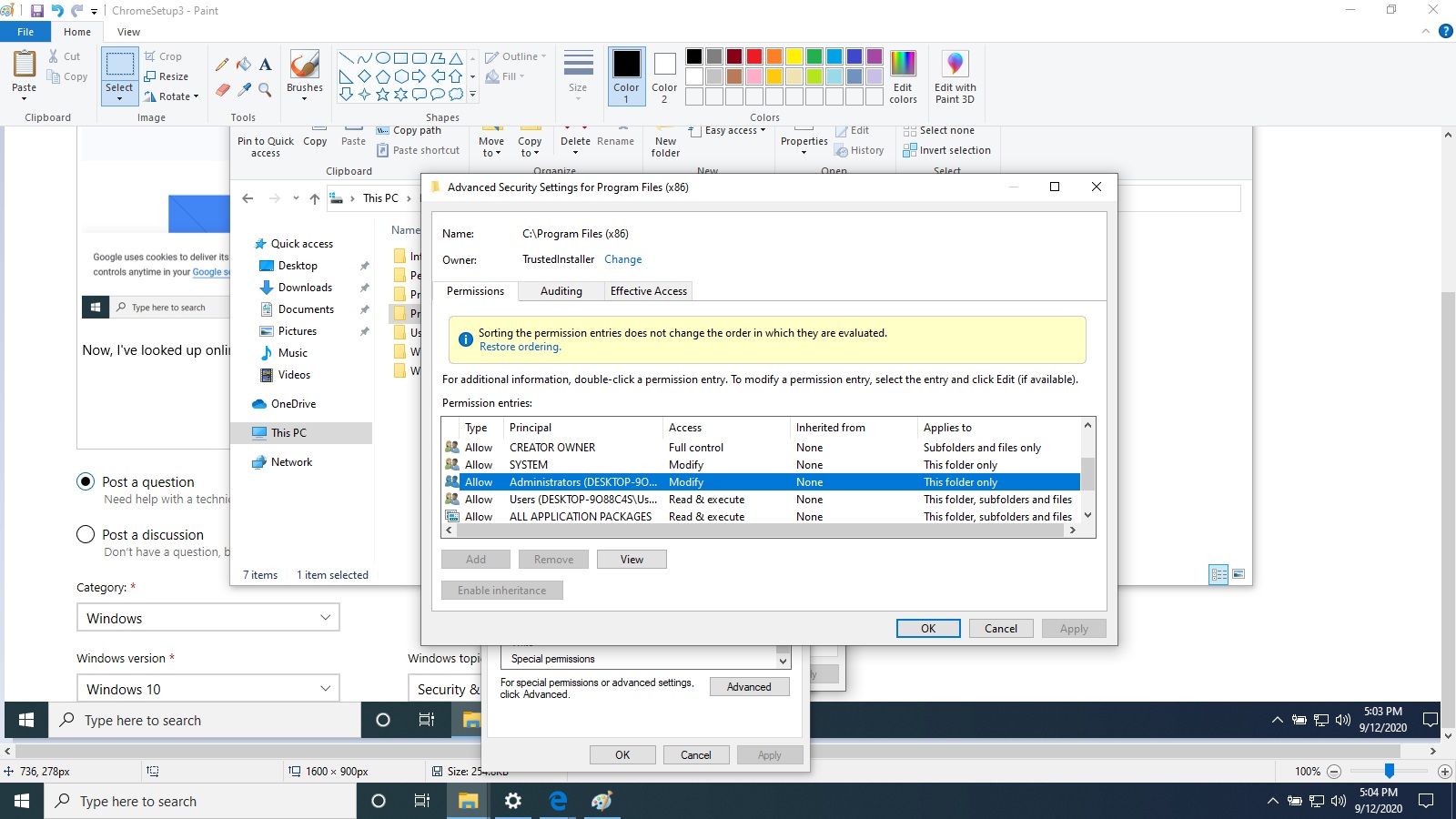Screen dimensions: 1456x819
Task: Open File Explorer from the bottom taskbar
Action: (x=468, y=801)
